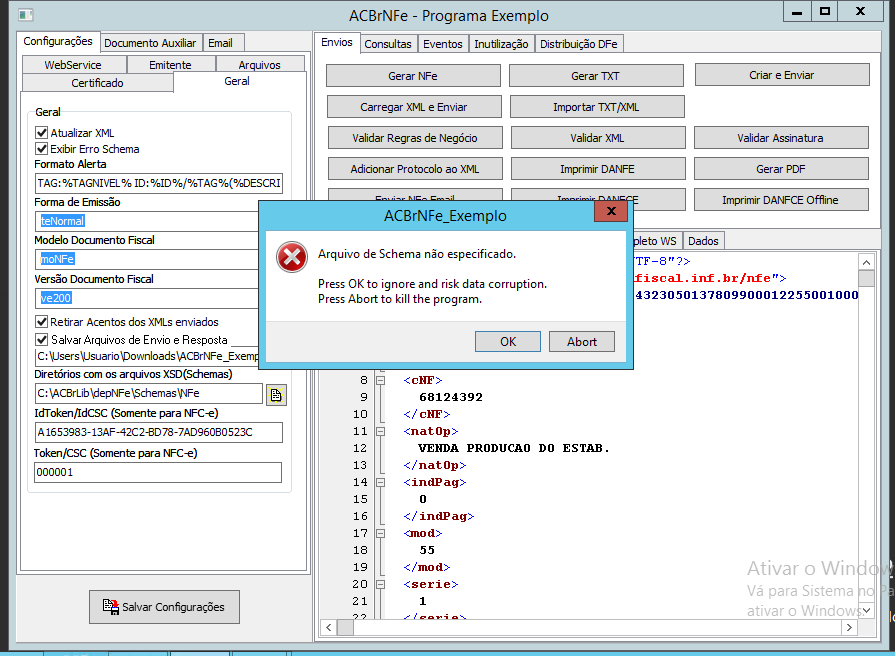Click the XML viewer scroll up arrow
Viewport: 895px width, 656px height.
(866, 262)
